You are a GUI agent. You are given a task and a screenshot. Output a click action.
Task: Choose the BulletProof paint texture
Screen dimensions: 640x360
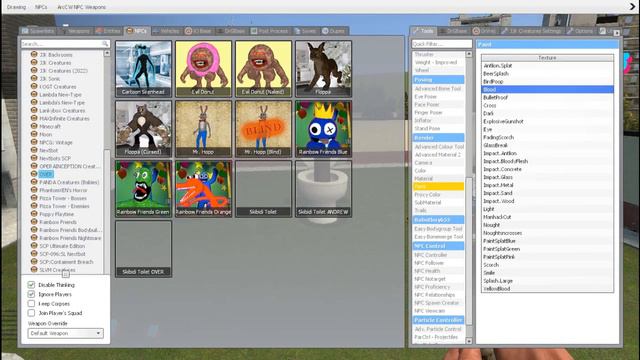(547, 97)
